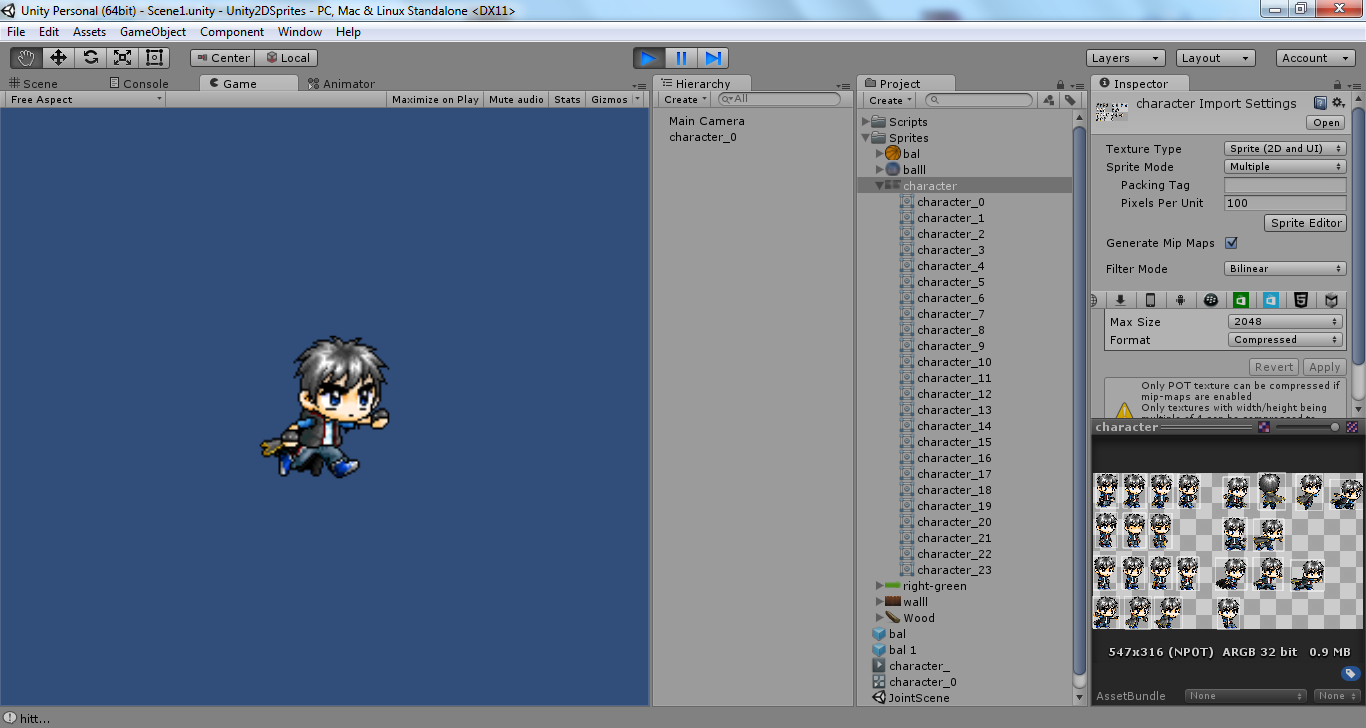Open the Layout dropdown

click(x=1215, y=58)
